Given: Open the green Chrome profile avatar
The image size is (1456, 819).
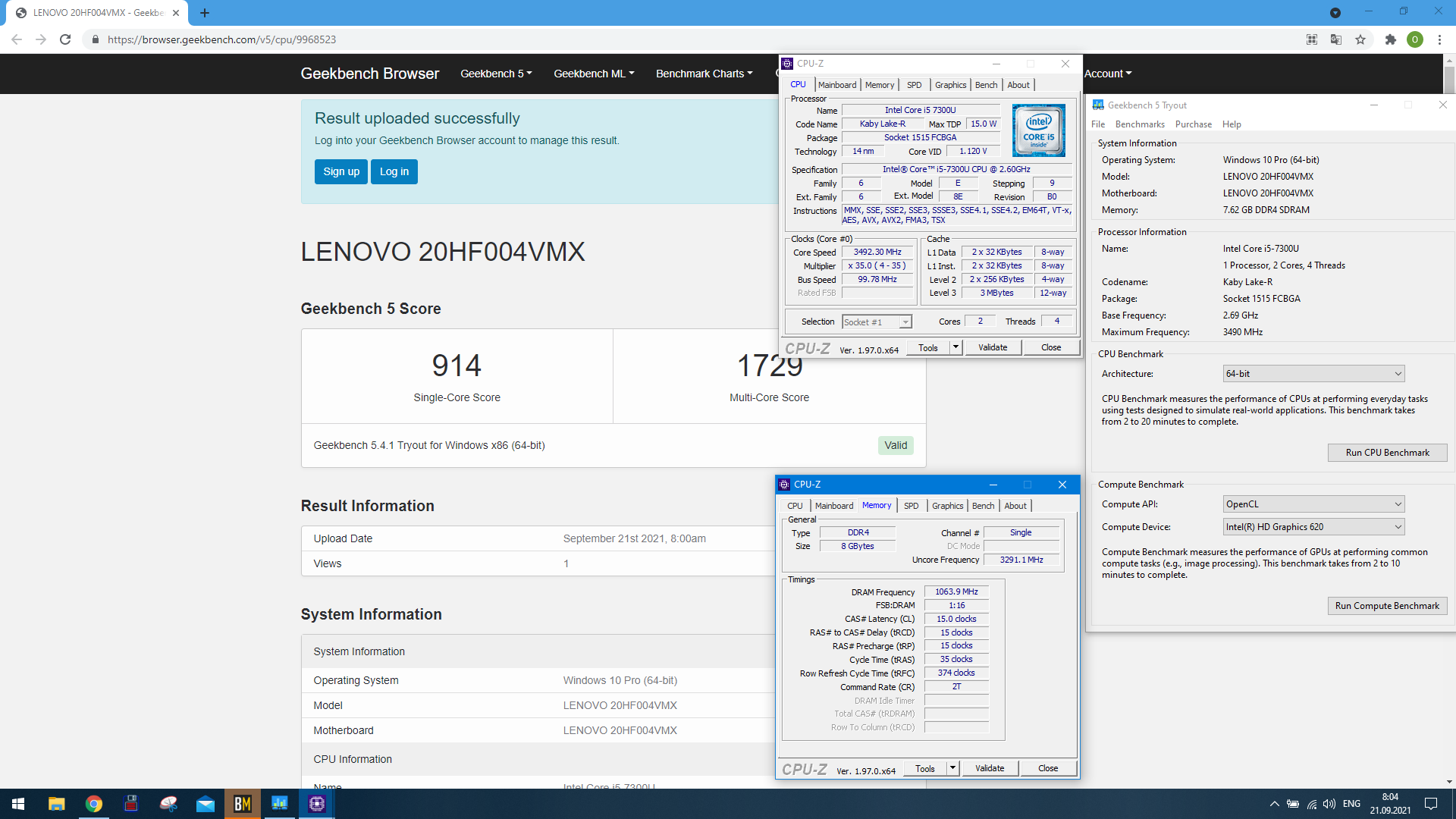Looking at the screenshot, I should point(1415,39).
